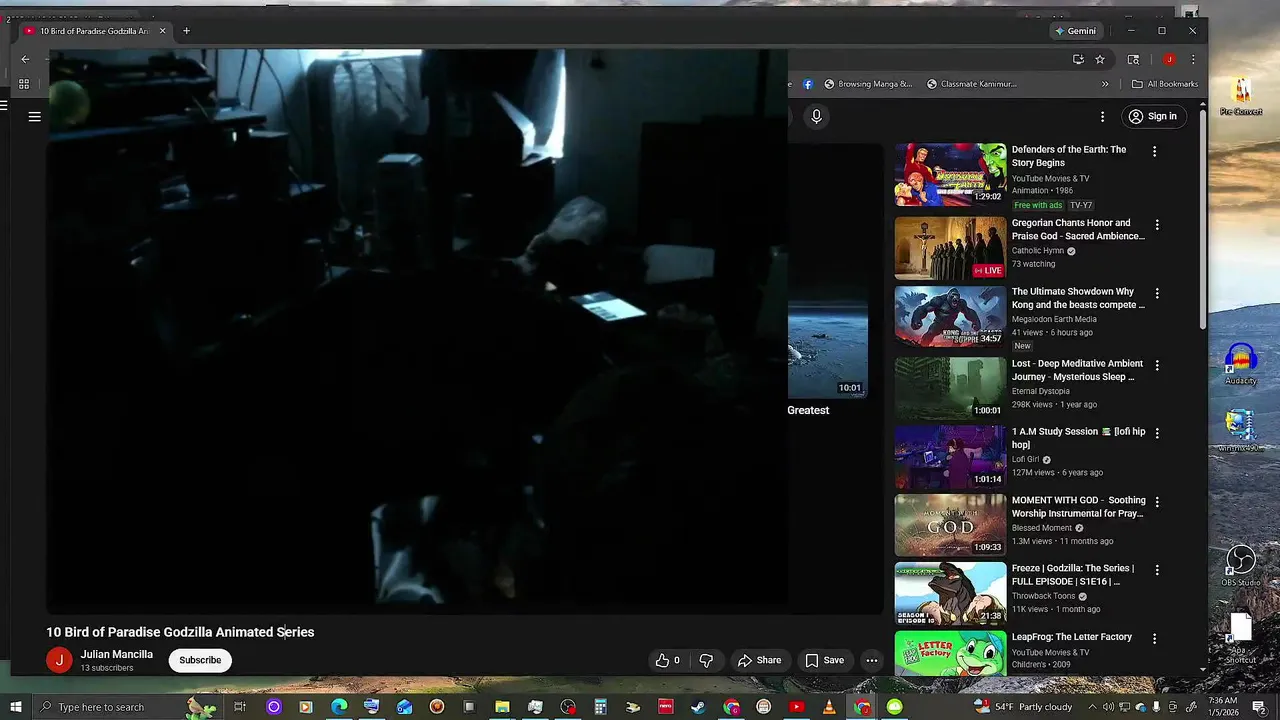Open VLC media player from the taskbar
Viewport: 1280px width, 720px height.
828,707
